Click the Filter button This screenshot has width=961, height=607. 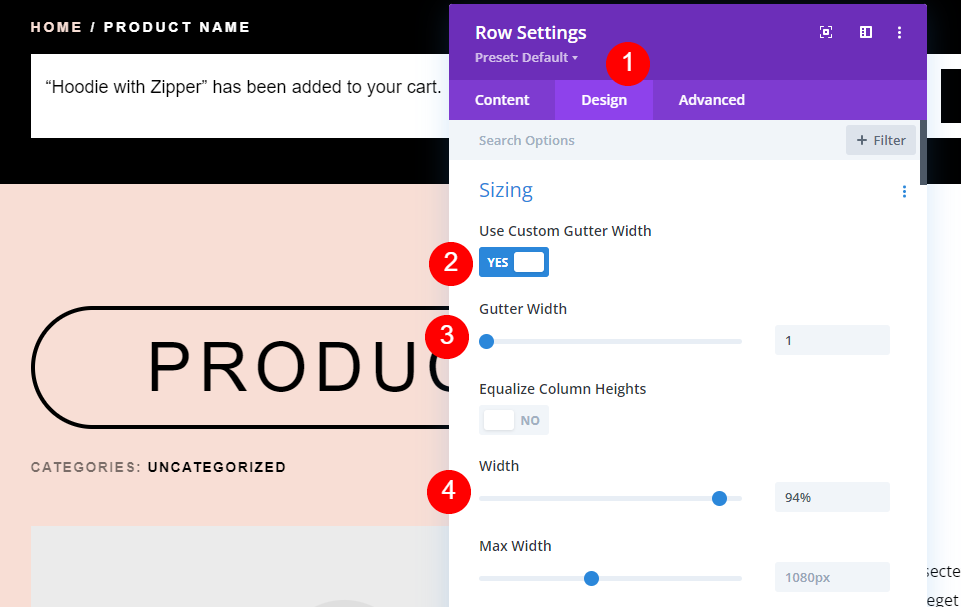click(881, 140)
